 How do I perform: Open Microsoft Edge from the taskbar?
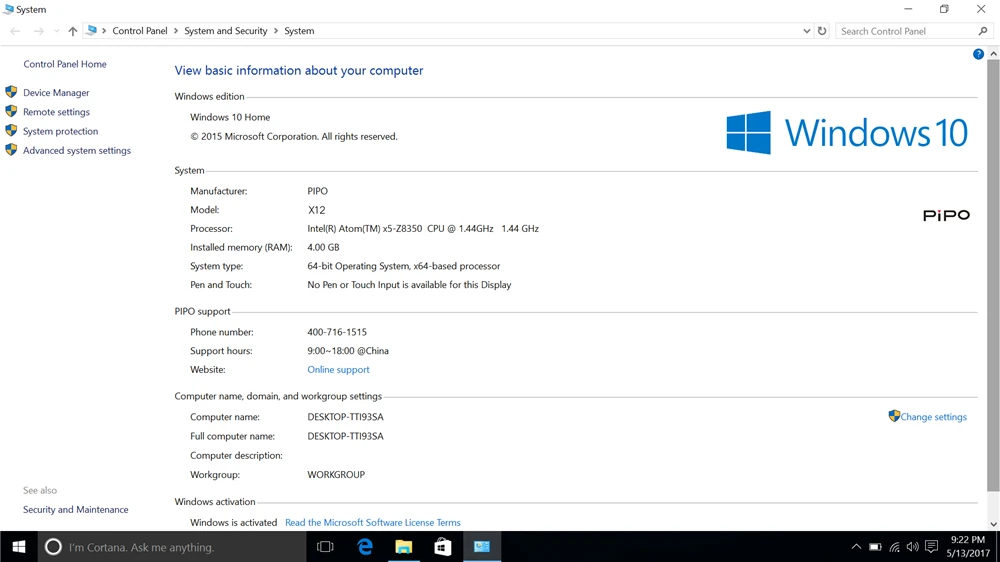click(x=365, y=547)
